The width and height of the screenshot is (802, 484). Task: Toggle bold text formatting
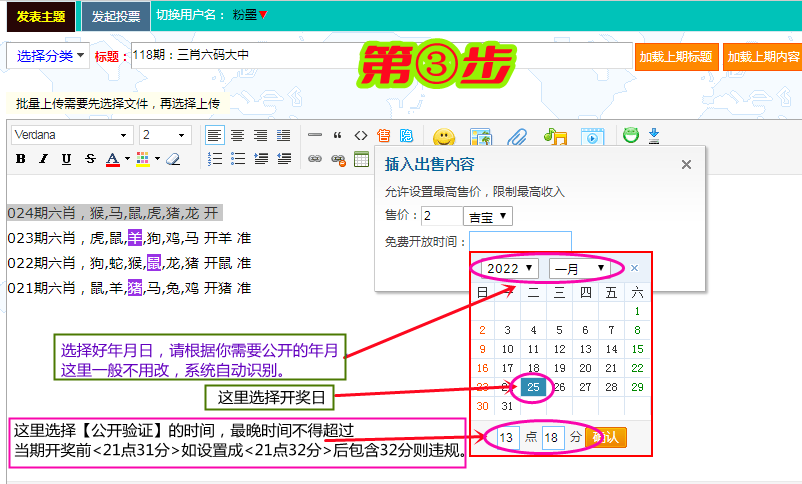point(20,159)
